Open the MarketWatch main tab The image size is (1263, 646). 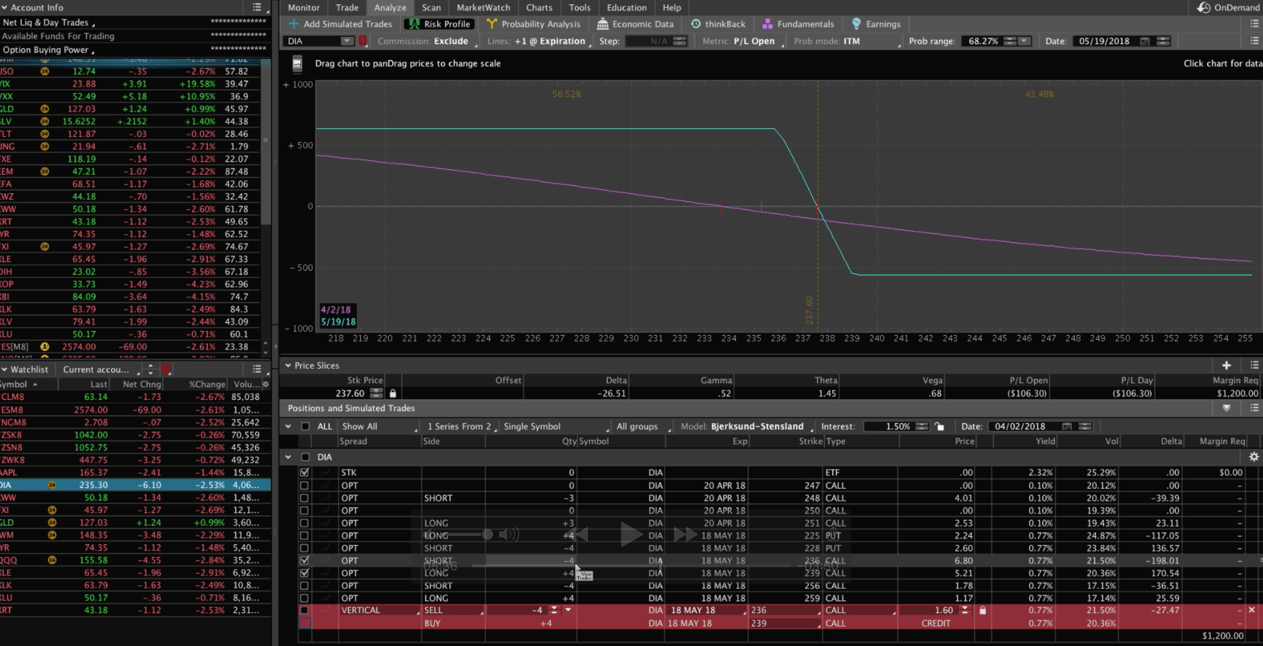(x=483, y=7)
